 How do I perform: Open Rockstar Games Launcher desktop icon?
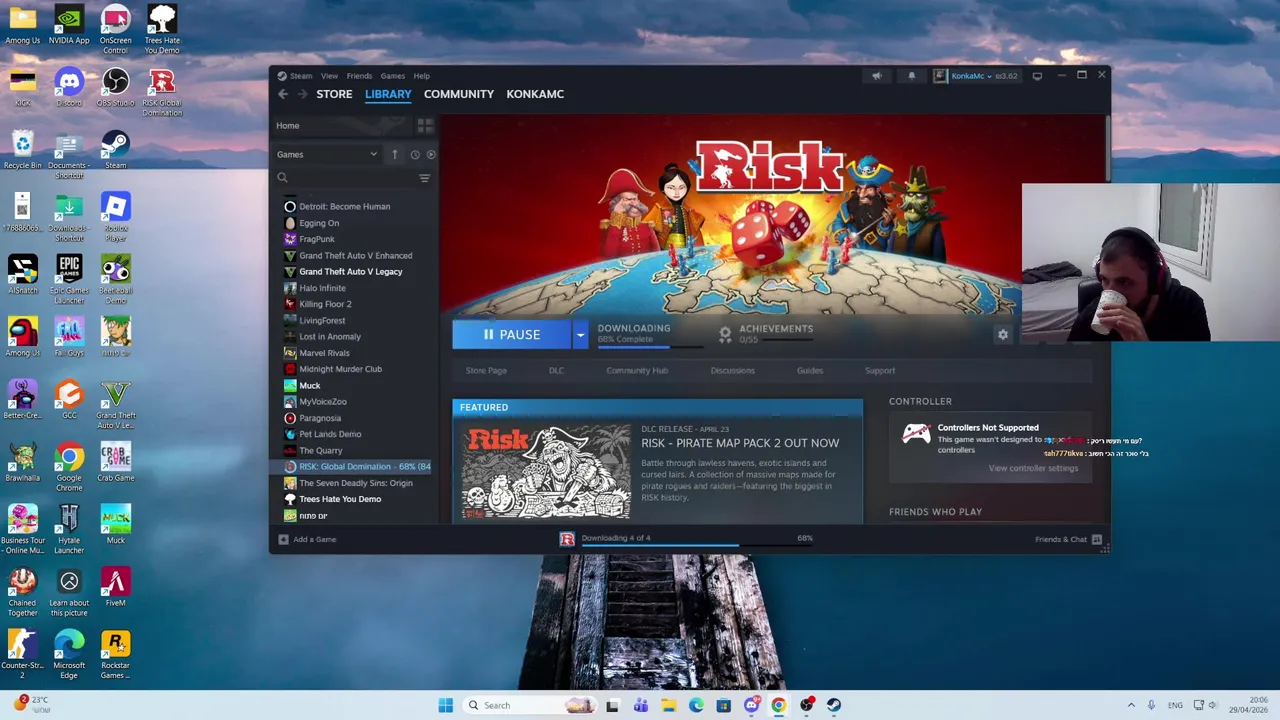point(115,655)
